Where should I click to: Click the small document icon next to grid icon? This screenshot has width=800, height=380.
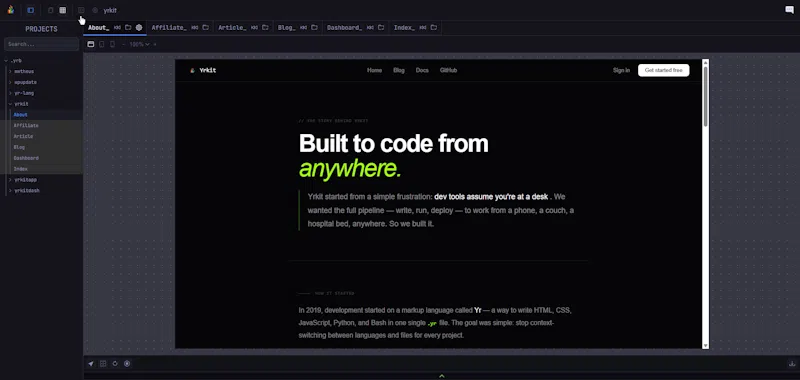tap(50, 10)
